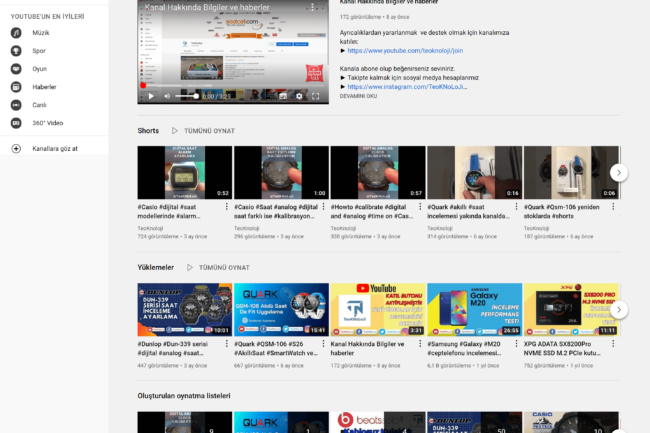Screen dimensions: 650x433
Task: Open the three-dot menu on featured video
Action: 312,7
